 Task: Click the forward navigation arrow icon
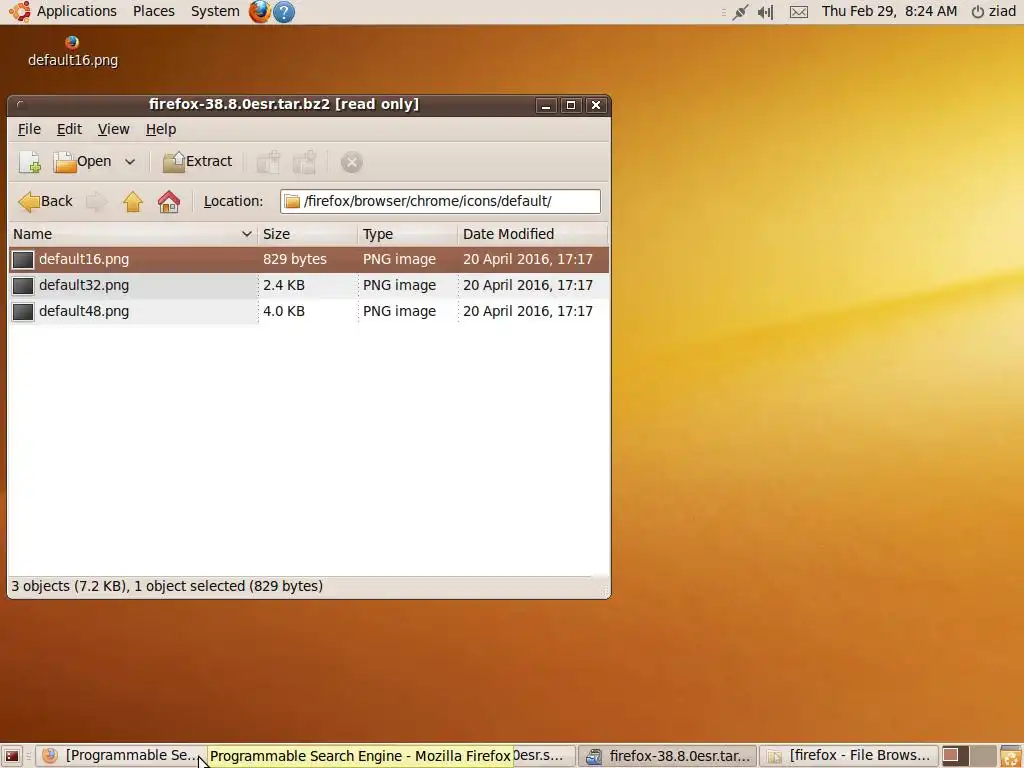tap(97, 201)
